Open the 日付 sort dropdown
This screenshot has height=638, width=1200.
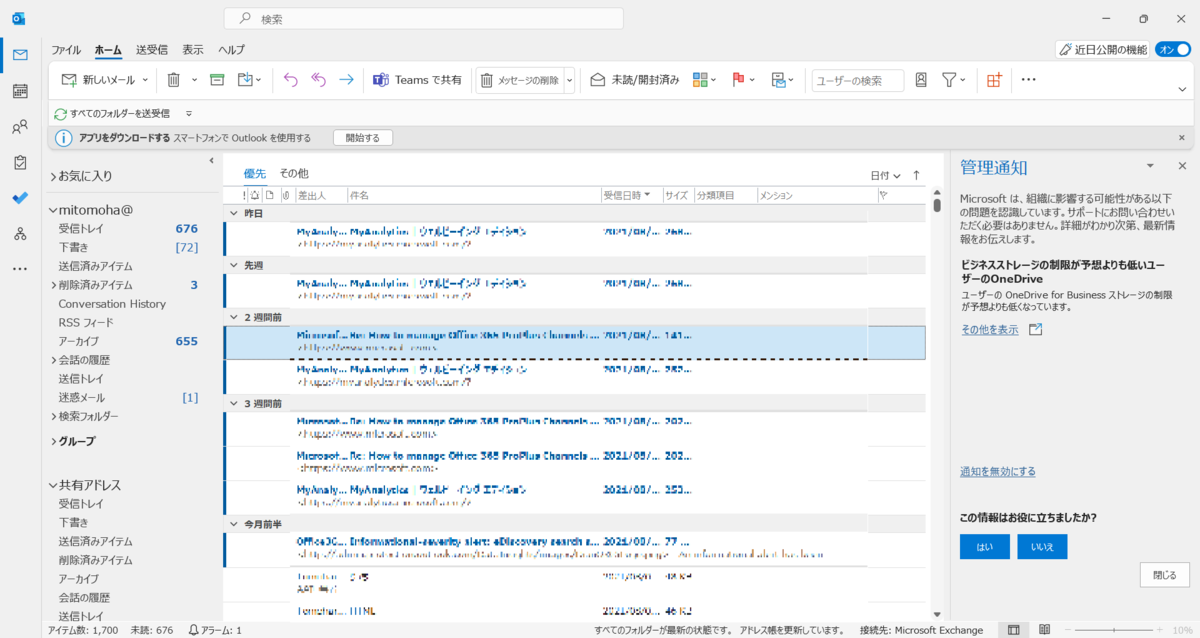(885, 175)
